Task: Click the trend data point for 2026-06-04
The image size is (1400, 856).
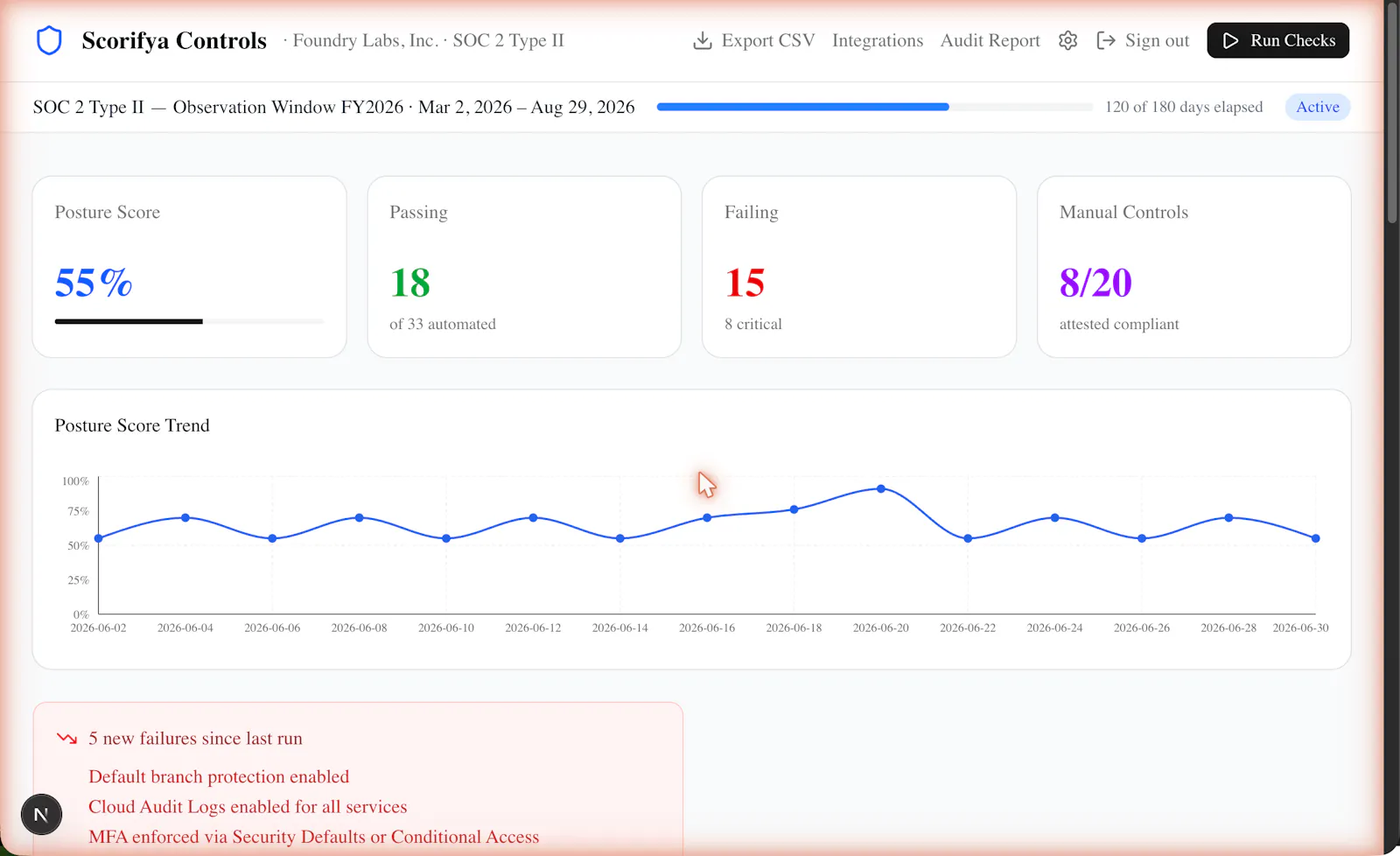Action: pos(185,518)
